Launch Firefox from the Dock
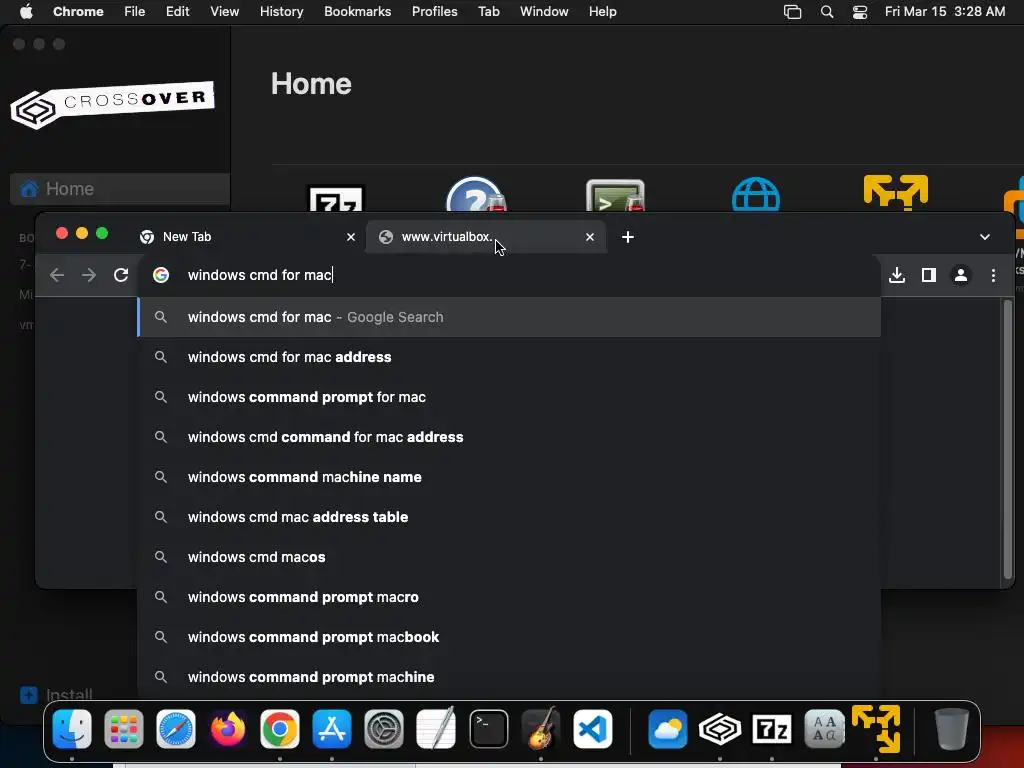Screen dimensions: 1024x768 (x=228, y=729)
